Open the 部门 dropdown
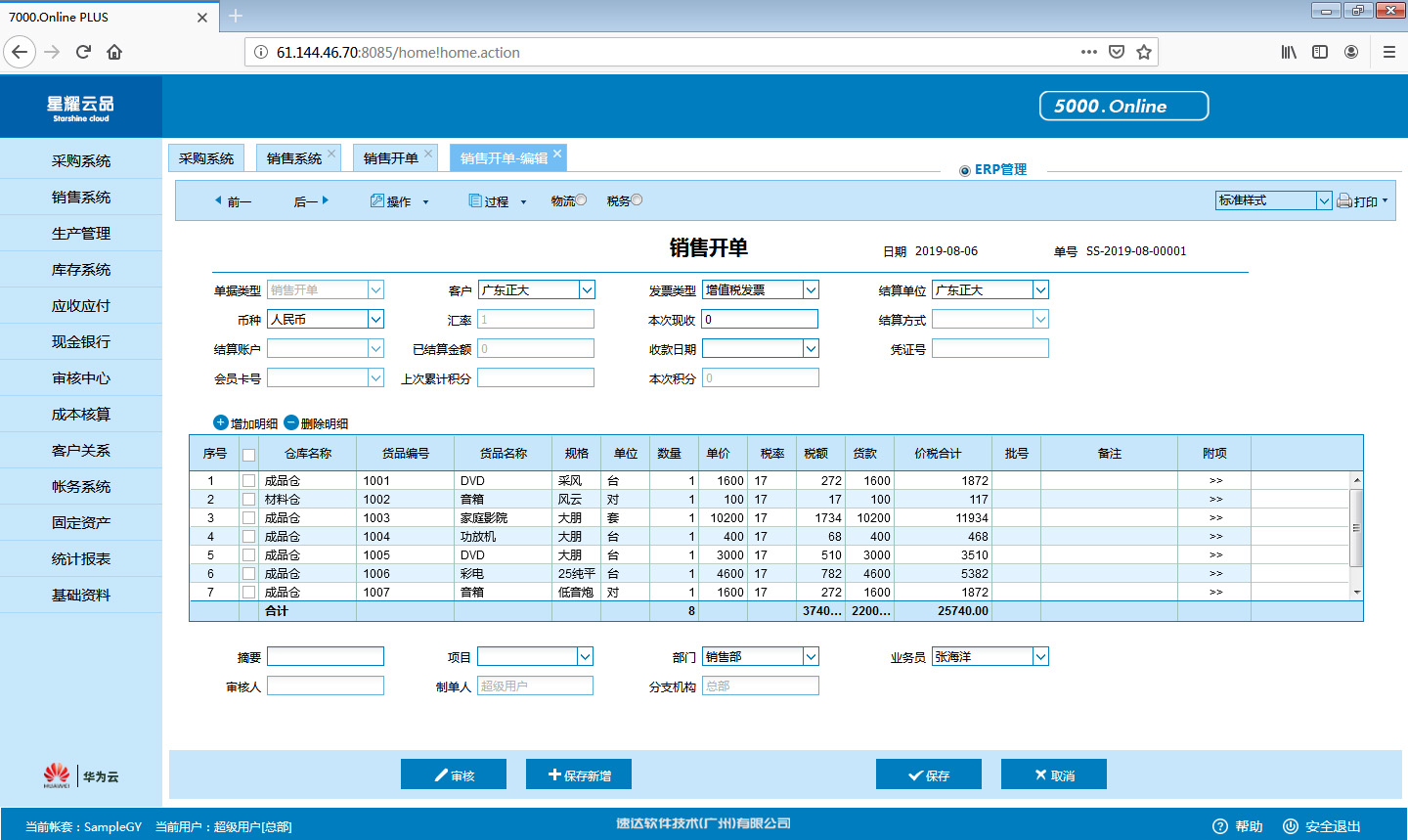 pos(811,656)
